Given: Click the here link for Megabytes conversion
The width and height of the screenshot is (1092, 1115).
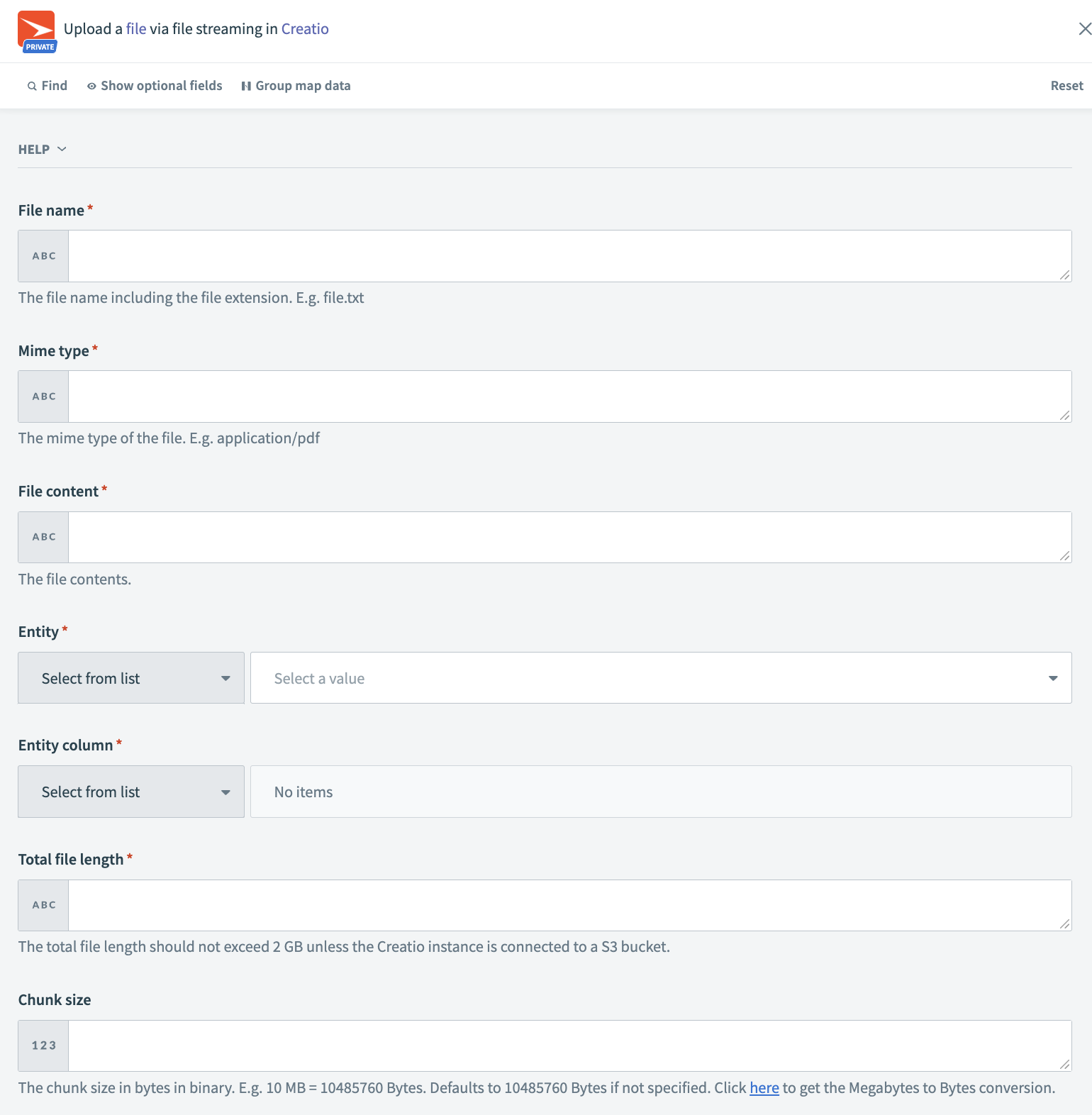Looking at the screenshot, I should (764, 1087).
